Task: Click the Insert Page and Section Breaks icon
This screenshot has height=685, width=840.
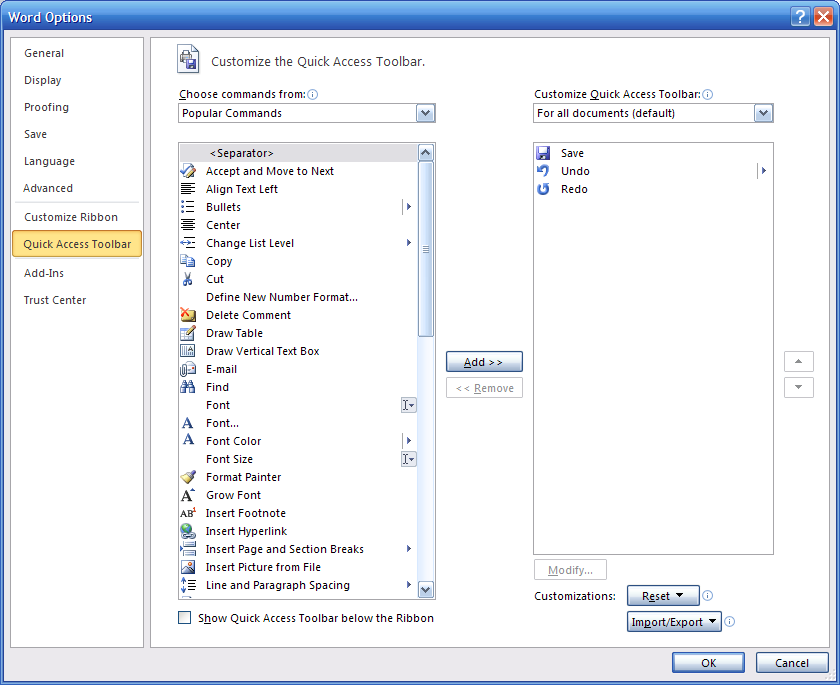Action: [188, 548]
